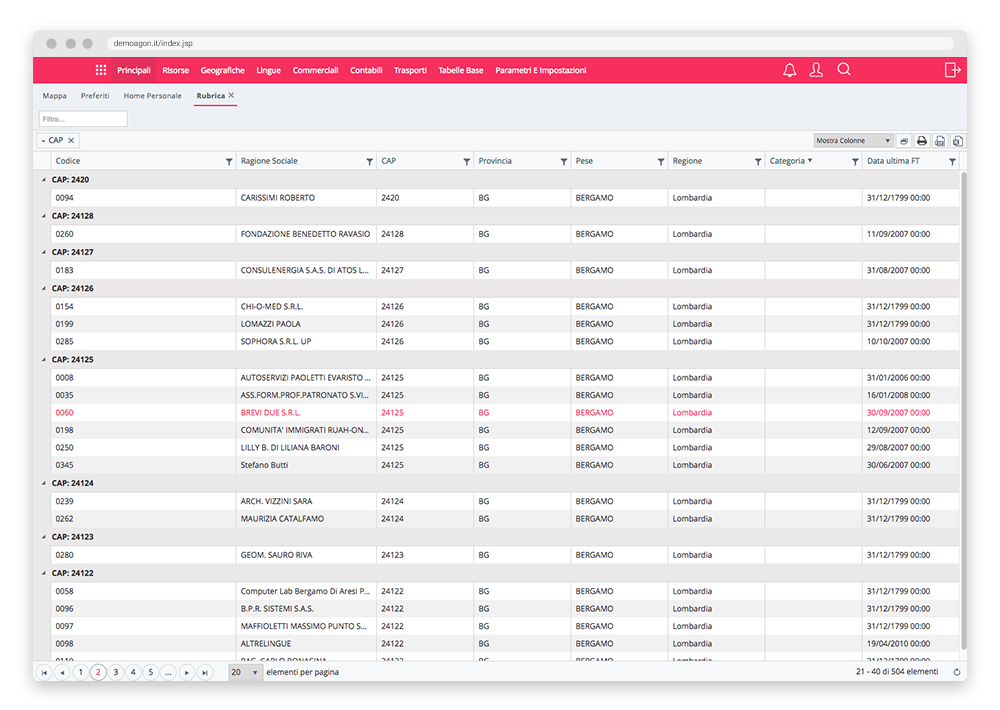Click the printer icon in grid toolbar
Screen dimensions: 1000x710
tap(922, 141)
